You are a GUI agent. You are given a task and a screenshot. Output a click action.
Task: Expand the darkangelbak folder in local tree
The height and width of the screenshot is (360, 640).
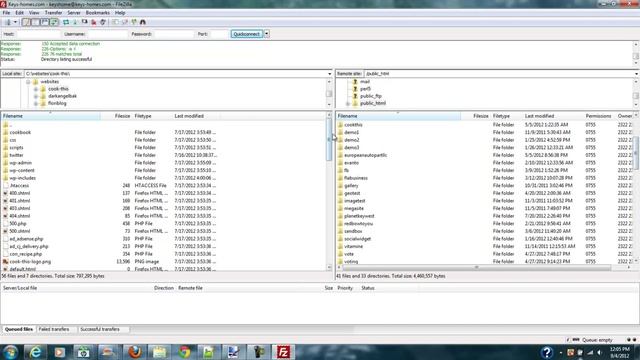click(36, 96)
